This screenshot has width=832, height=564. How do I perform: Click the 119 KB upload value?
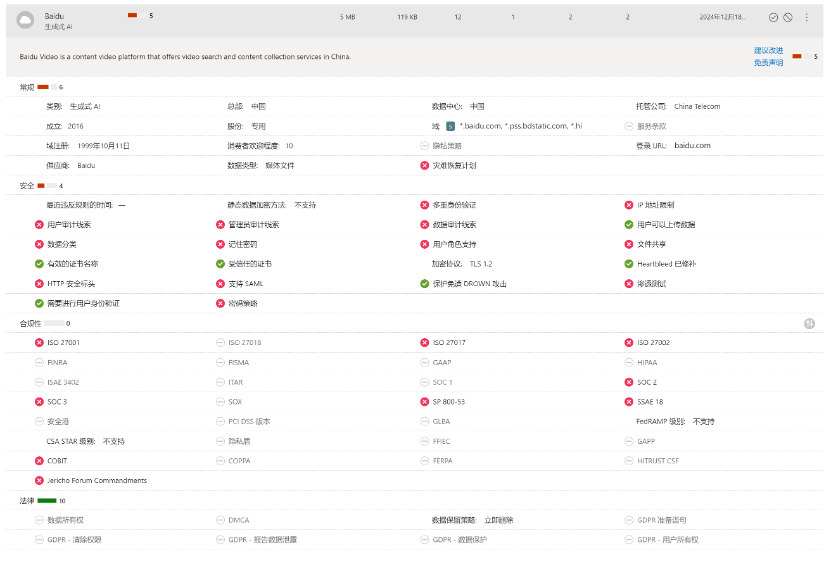(408, 17)
